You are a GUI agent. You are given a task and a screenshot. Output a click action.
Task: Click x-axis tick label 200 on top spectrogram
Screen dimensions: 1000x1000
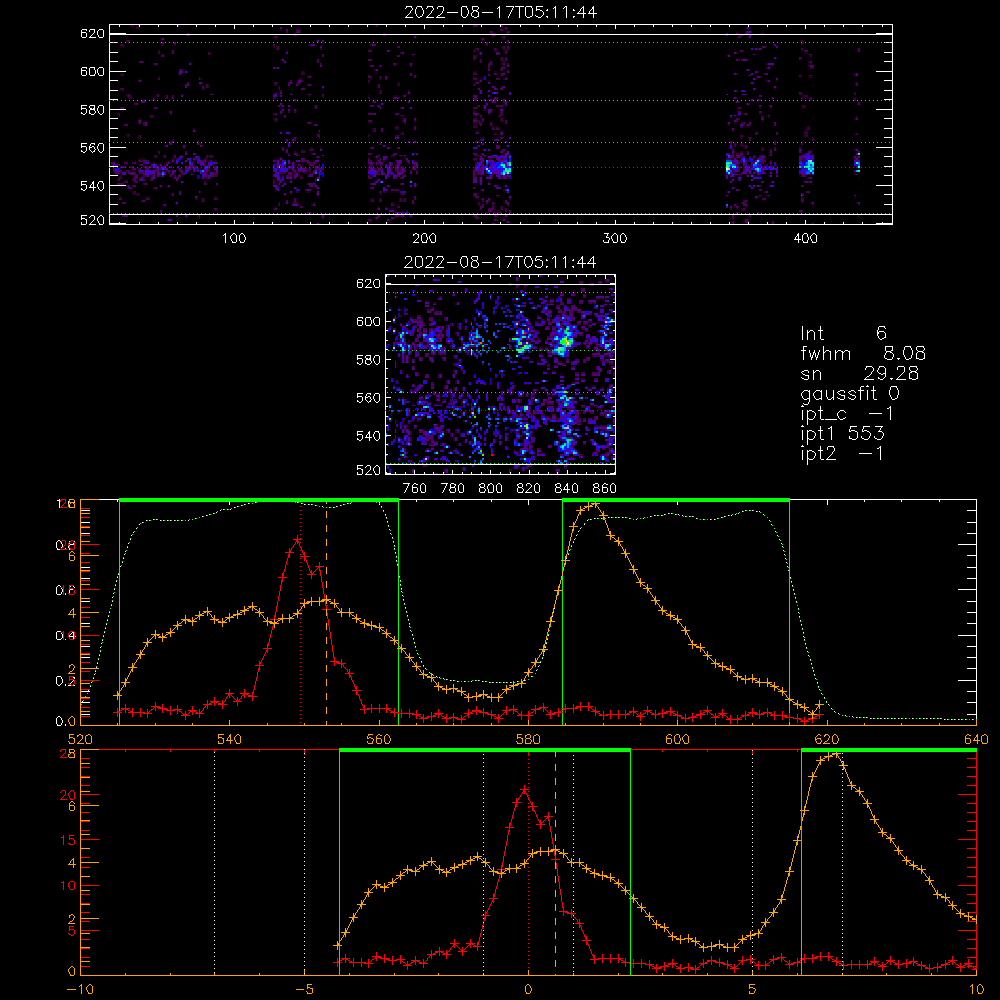(424, 239)
